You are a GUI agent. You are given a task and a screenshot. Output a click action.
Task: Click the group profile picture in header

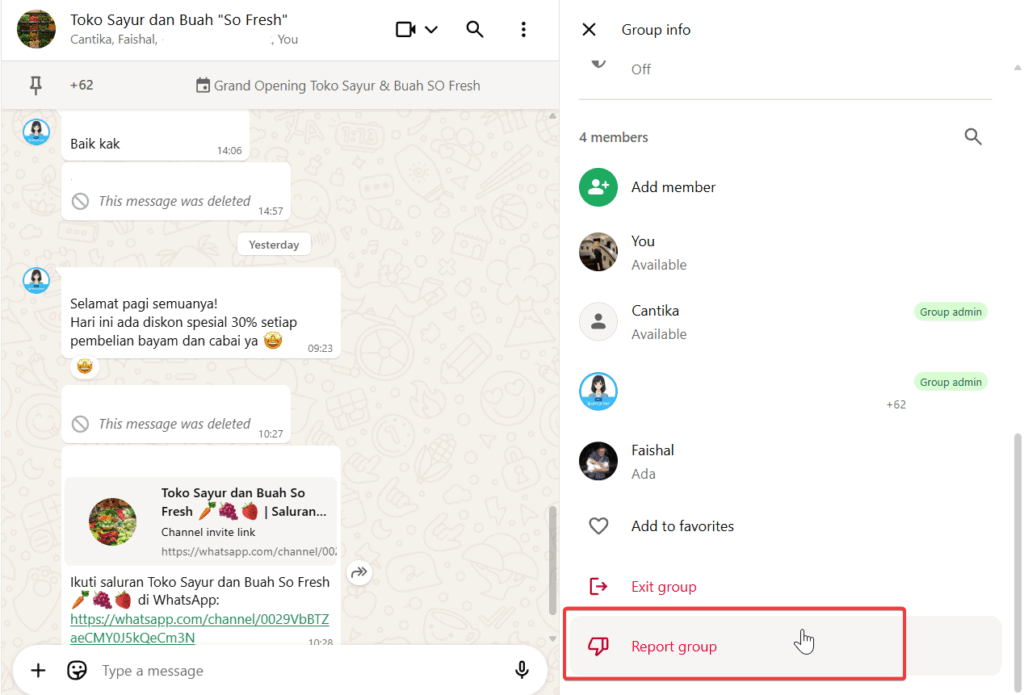point(37,30)
